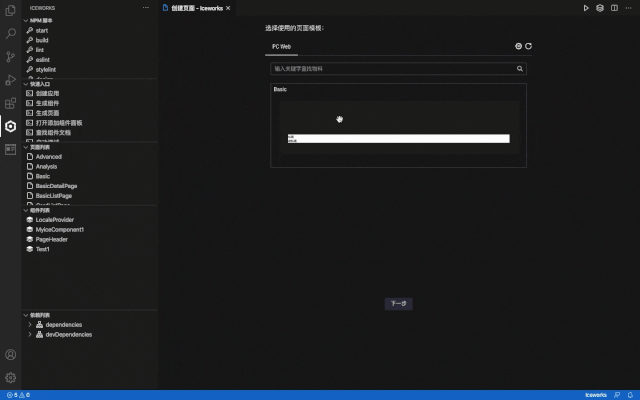Click the search magnifier in template search box
This screenshot has height=400, width=640.
tap(520, 69)
